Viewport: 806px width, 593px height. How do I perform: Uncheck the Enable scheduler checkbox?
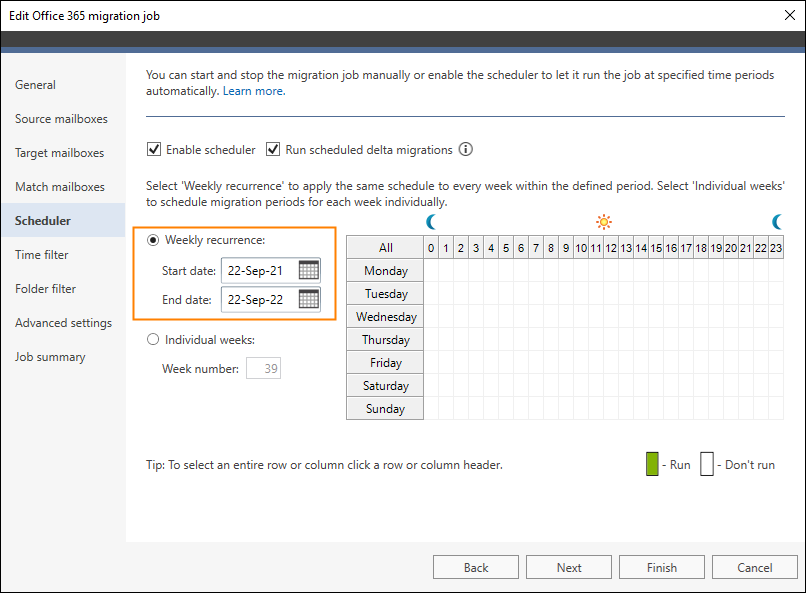tap(154, 150)
